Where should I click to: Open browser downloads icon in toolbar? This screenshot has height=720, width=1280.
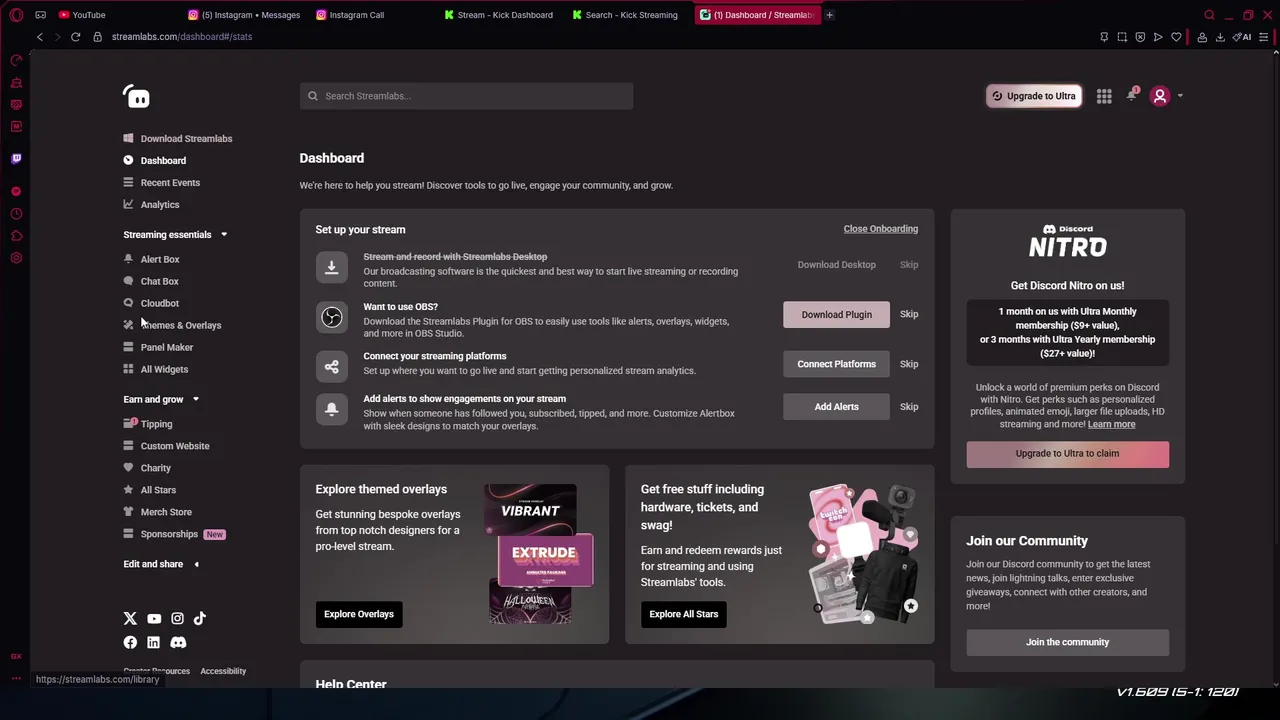click(1220, 37)
